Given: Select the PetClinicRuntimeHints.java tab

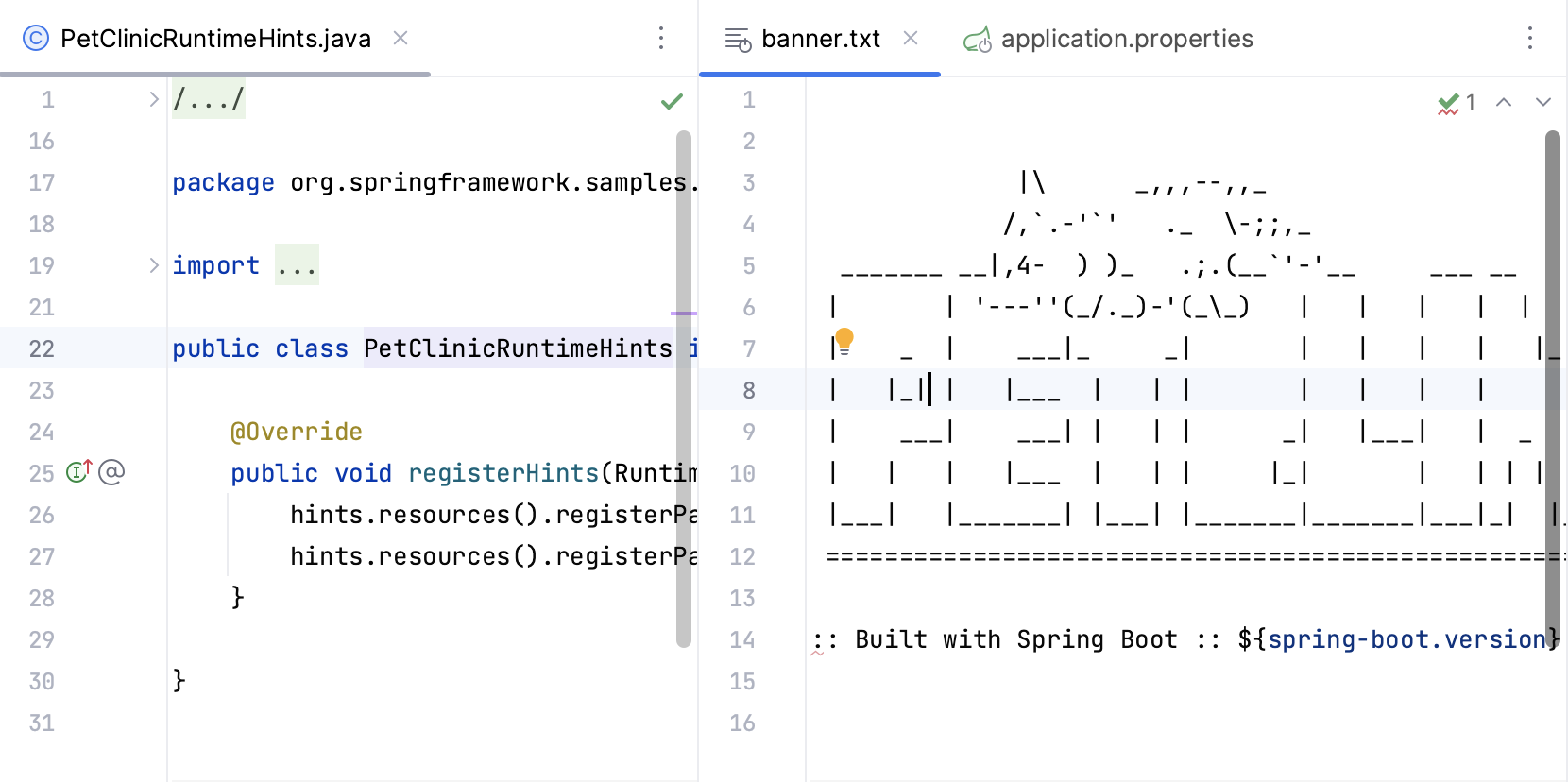Looking at the screenshot, I should [x=215, y=39].
